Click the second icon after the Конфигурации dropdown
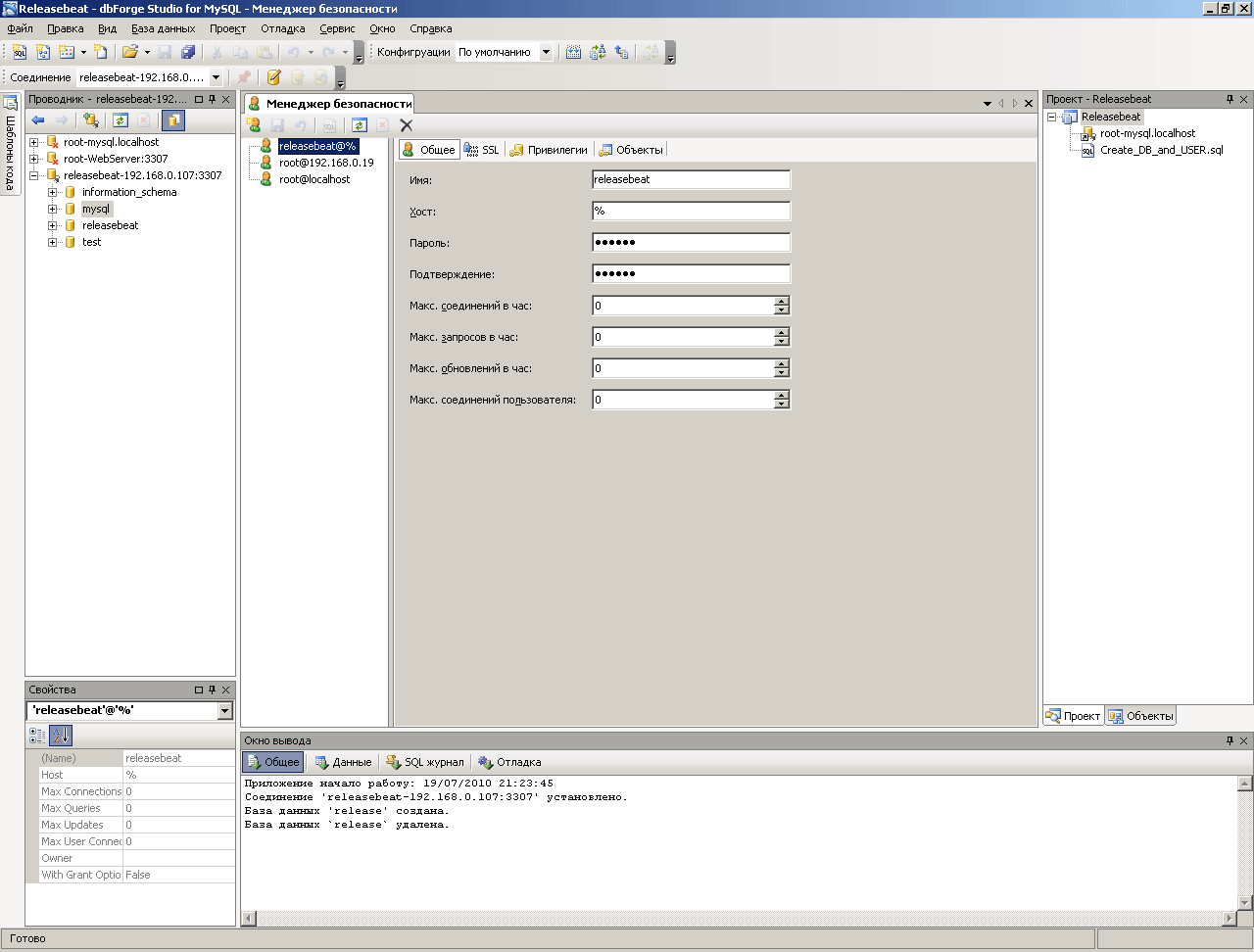1254x952 pixels. point(598,52)
